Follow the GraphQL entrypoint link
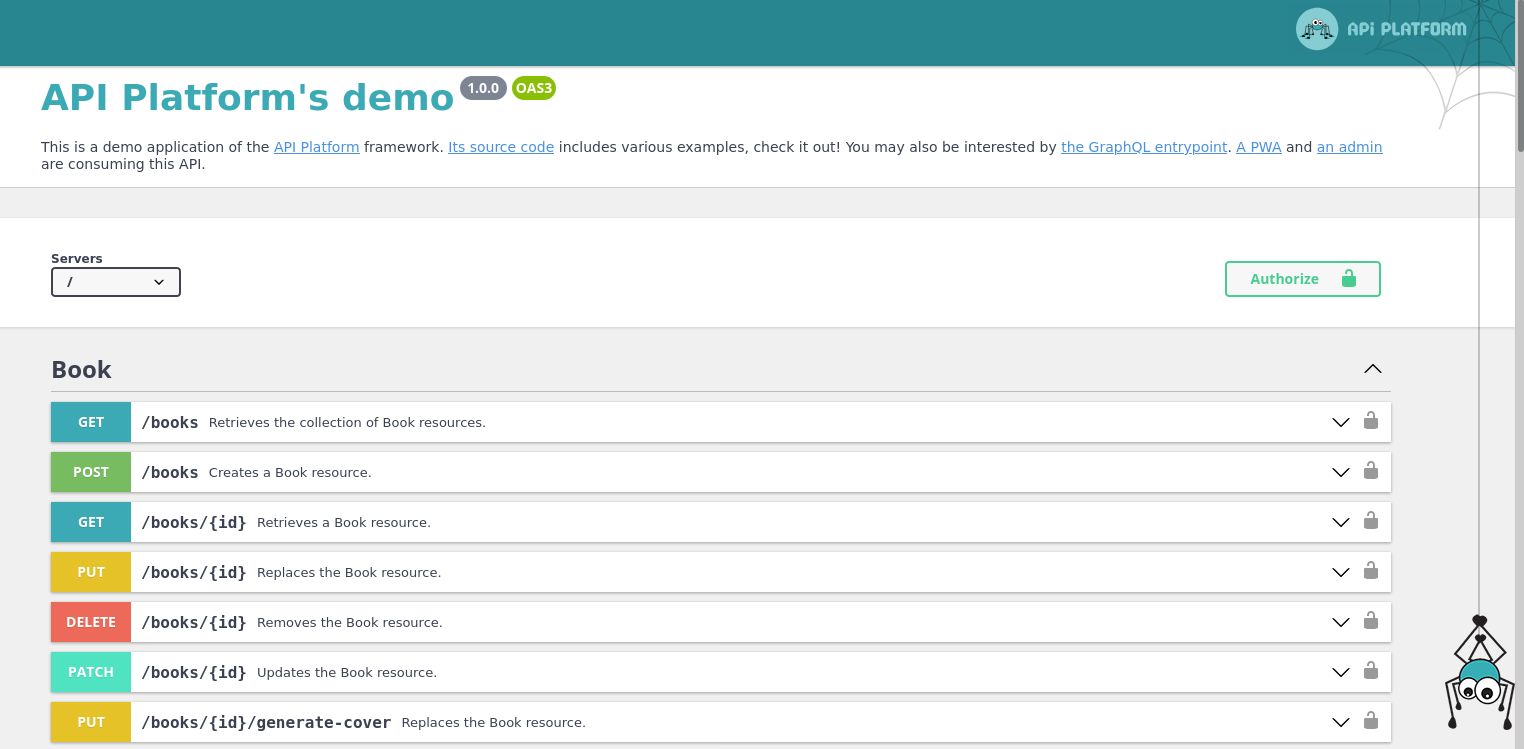Screen dimensions: 1524x749 1143,147
